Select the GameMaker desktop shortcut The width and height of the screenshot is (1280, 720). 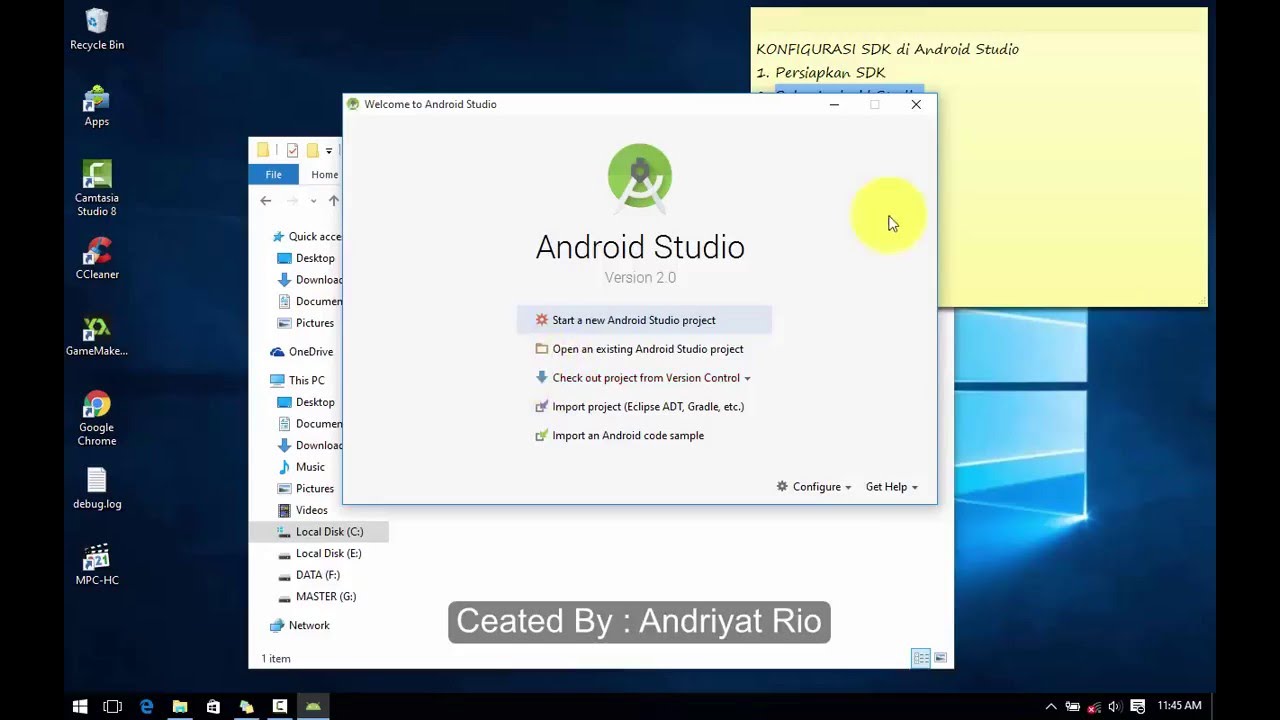[97, 336]
